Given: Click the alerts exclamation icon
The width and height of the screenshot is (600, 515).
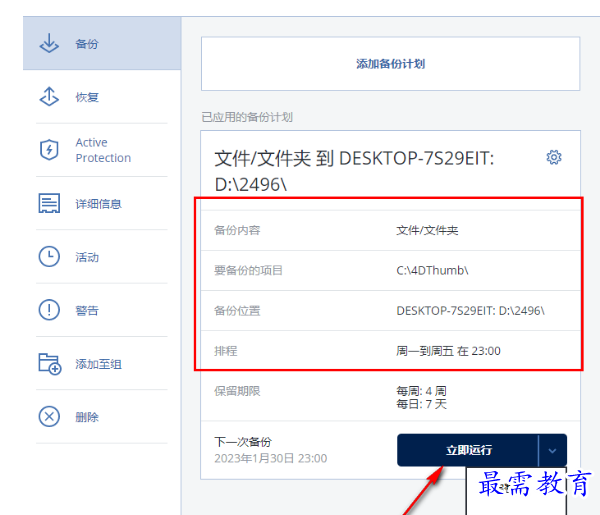Looking at the screenshot, I should tap(49, 310).
